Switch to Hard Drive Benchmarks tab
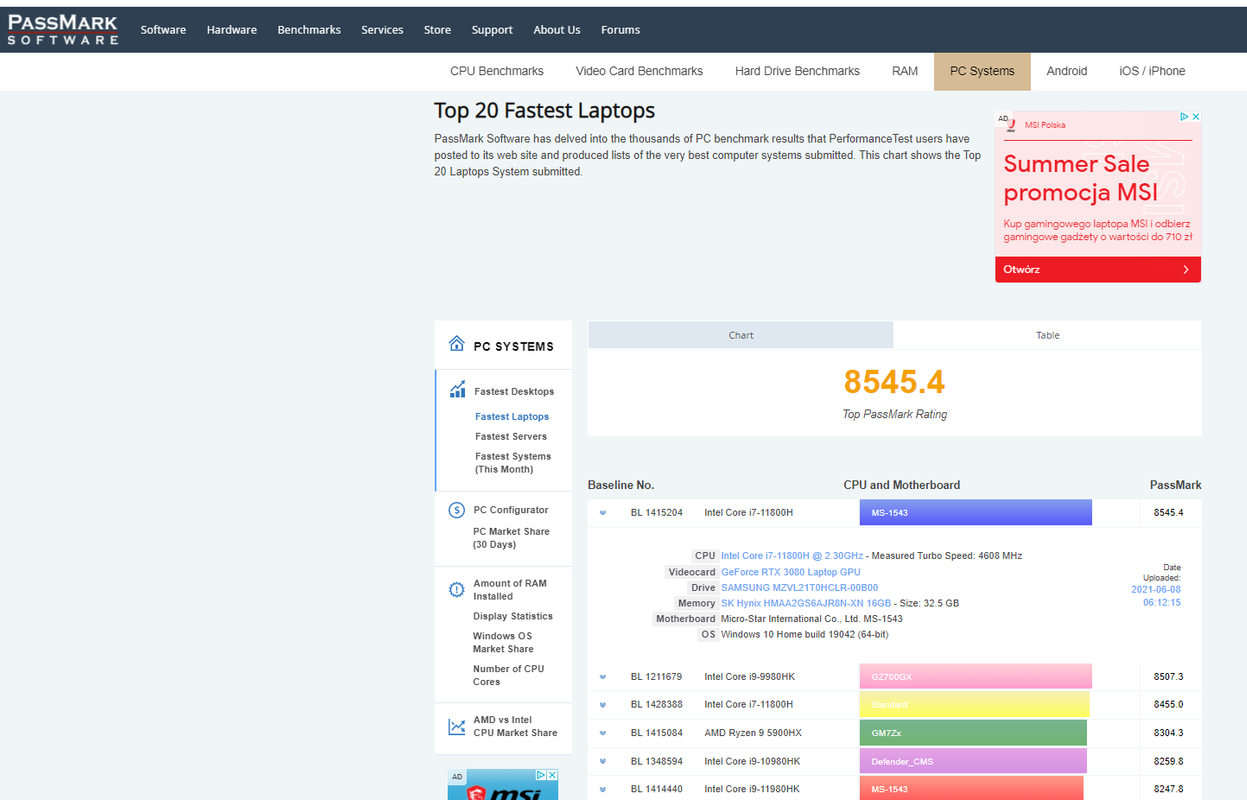This screenshot has width=1247, height=800. click(797, 71)
